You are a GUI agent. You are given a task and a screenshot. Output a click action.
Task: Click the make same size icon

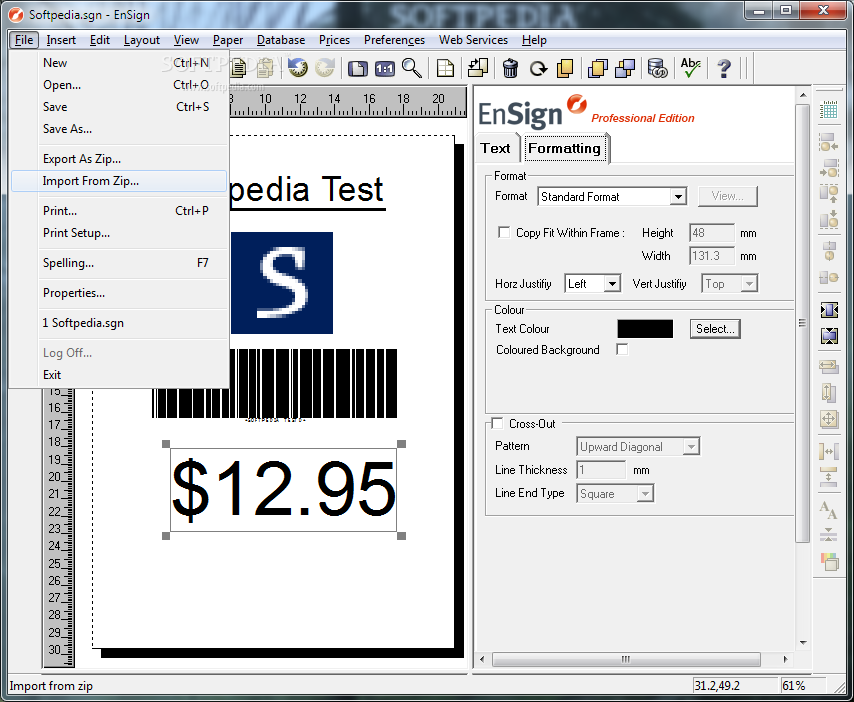(x=828, y=419)
